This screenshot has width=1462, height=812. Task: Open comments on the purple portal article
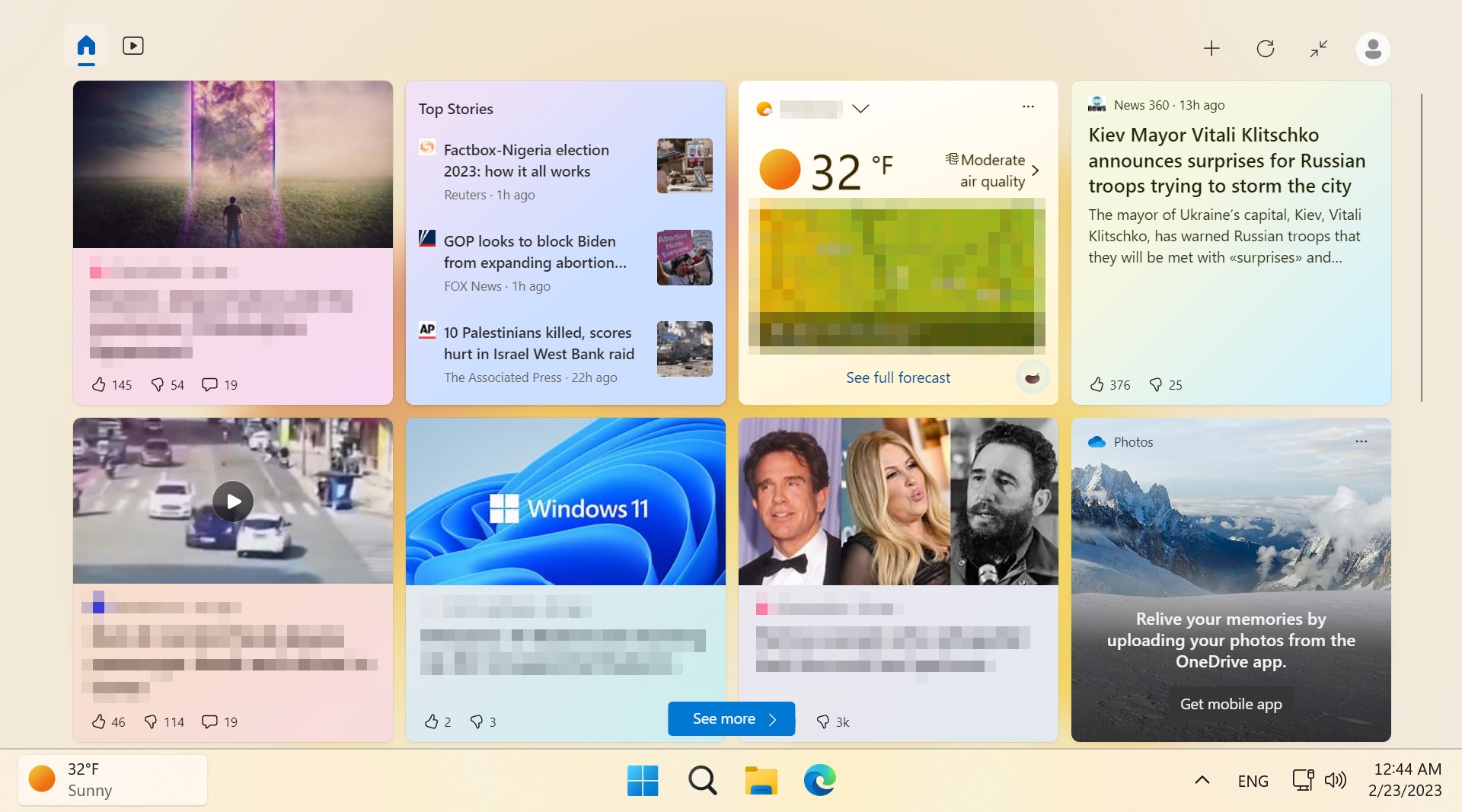219,385
